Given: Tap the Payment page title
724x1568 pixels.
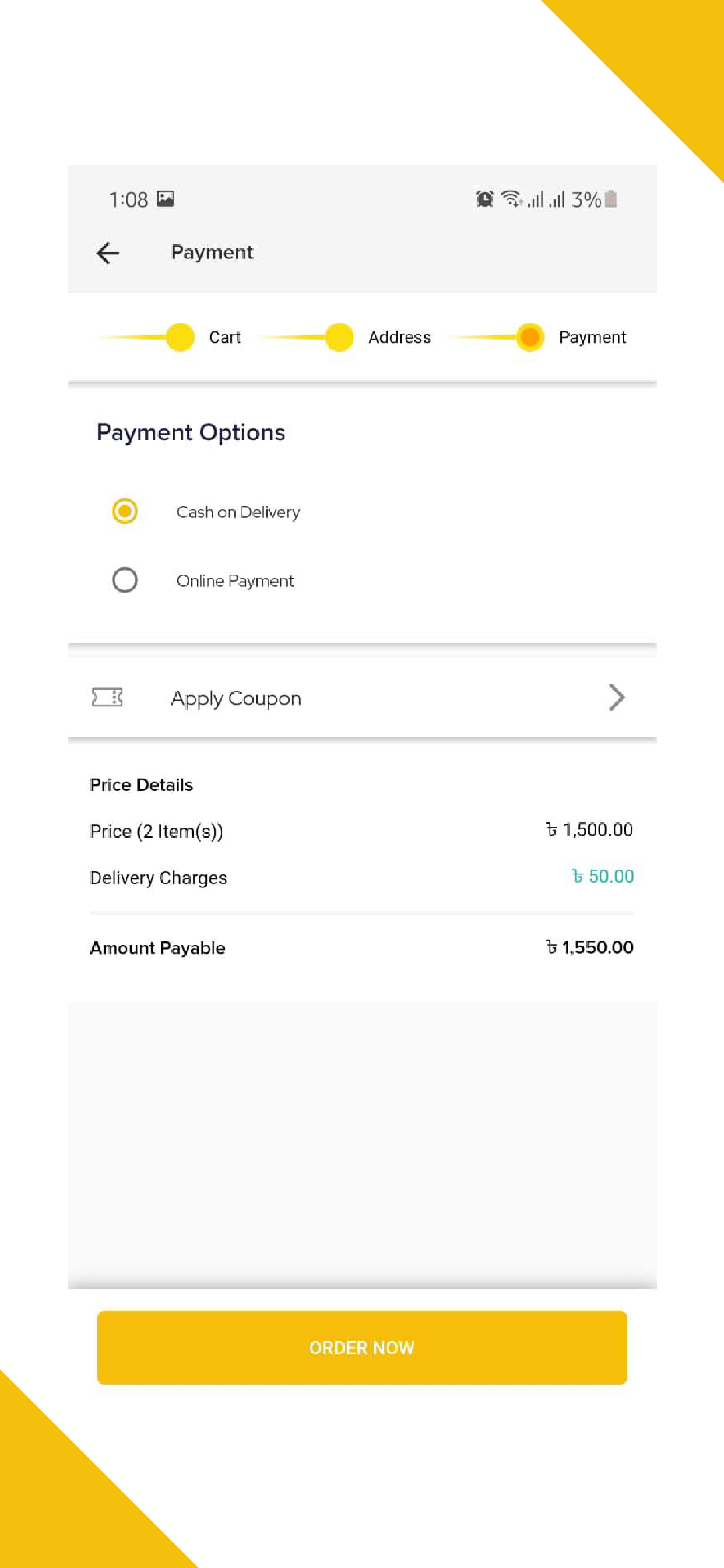Looking at the screenshot, I should pos(212,253).
